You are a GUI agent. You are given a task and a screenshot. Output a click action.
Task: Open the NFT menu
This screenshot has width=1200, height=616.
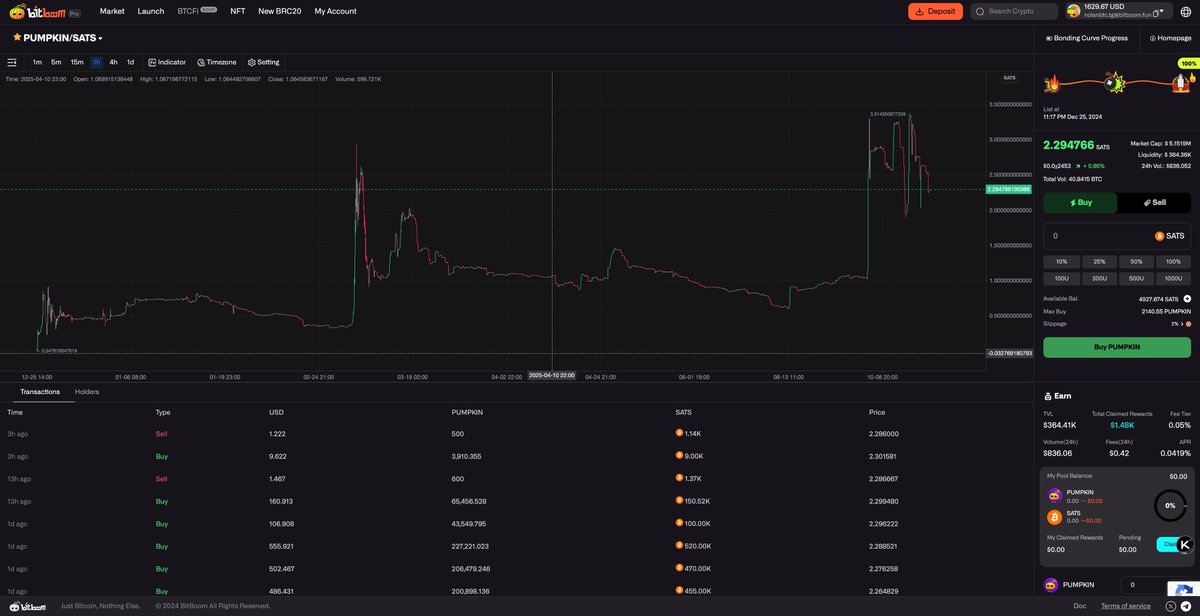[237, 11]
